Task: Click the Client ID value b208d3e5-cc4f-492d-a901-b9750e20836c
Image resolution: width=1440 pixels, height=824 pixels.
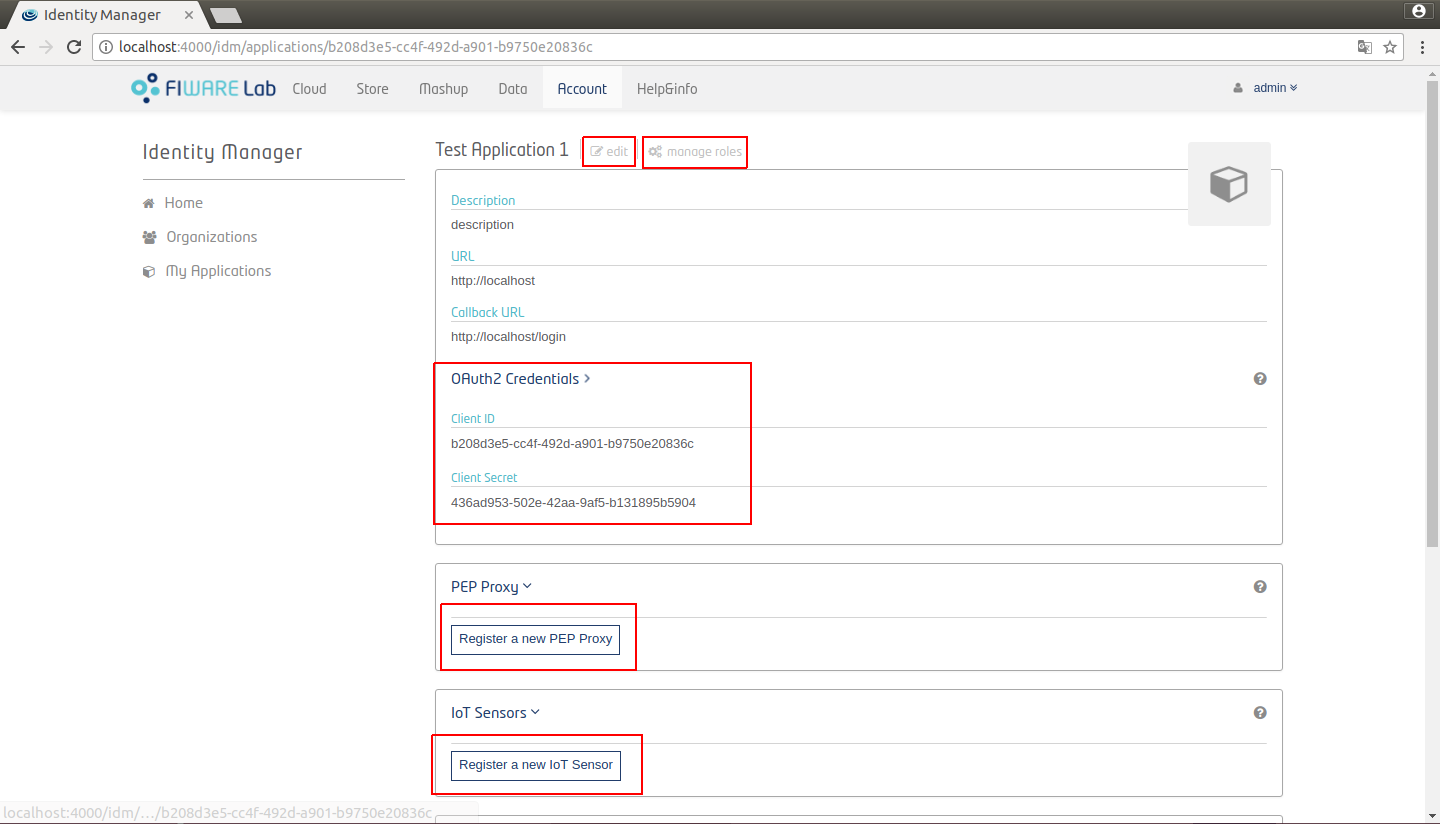Action: [x=572, y=444]
